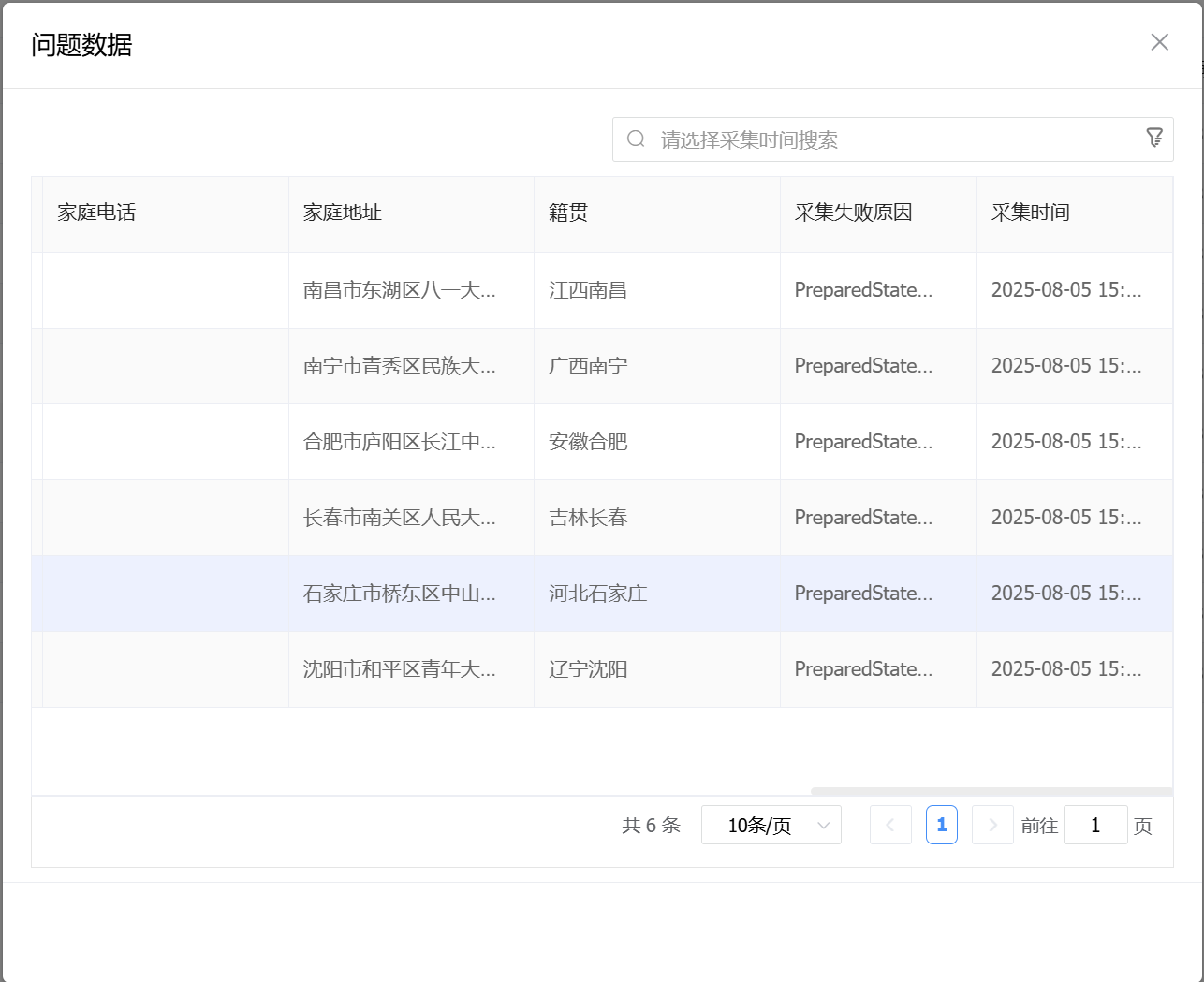
Task: Click the 采集时间 column header
Action: [1030, 213]
